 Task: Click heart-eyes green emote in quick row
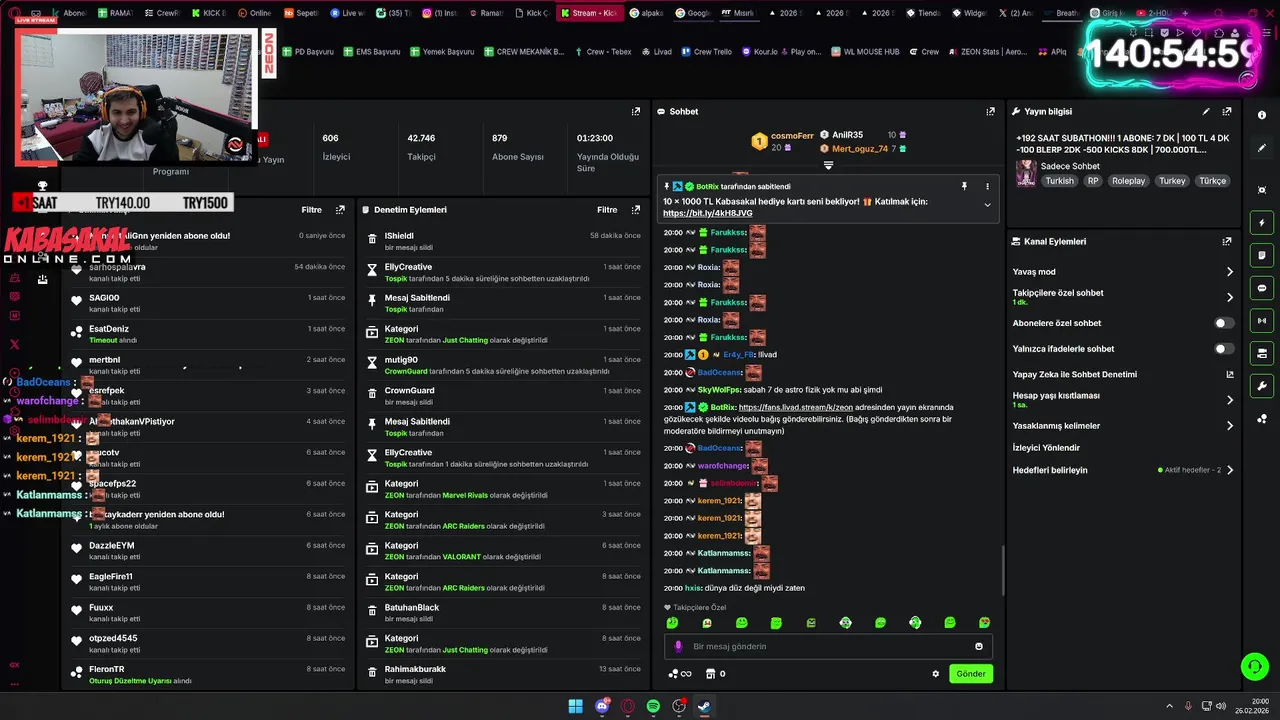985,623
